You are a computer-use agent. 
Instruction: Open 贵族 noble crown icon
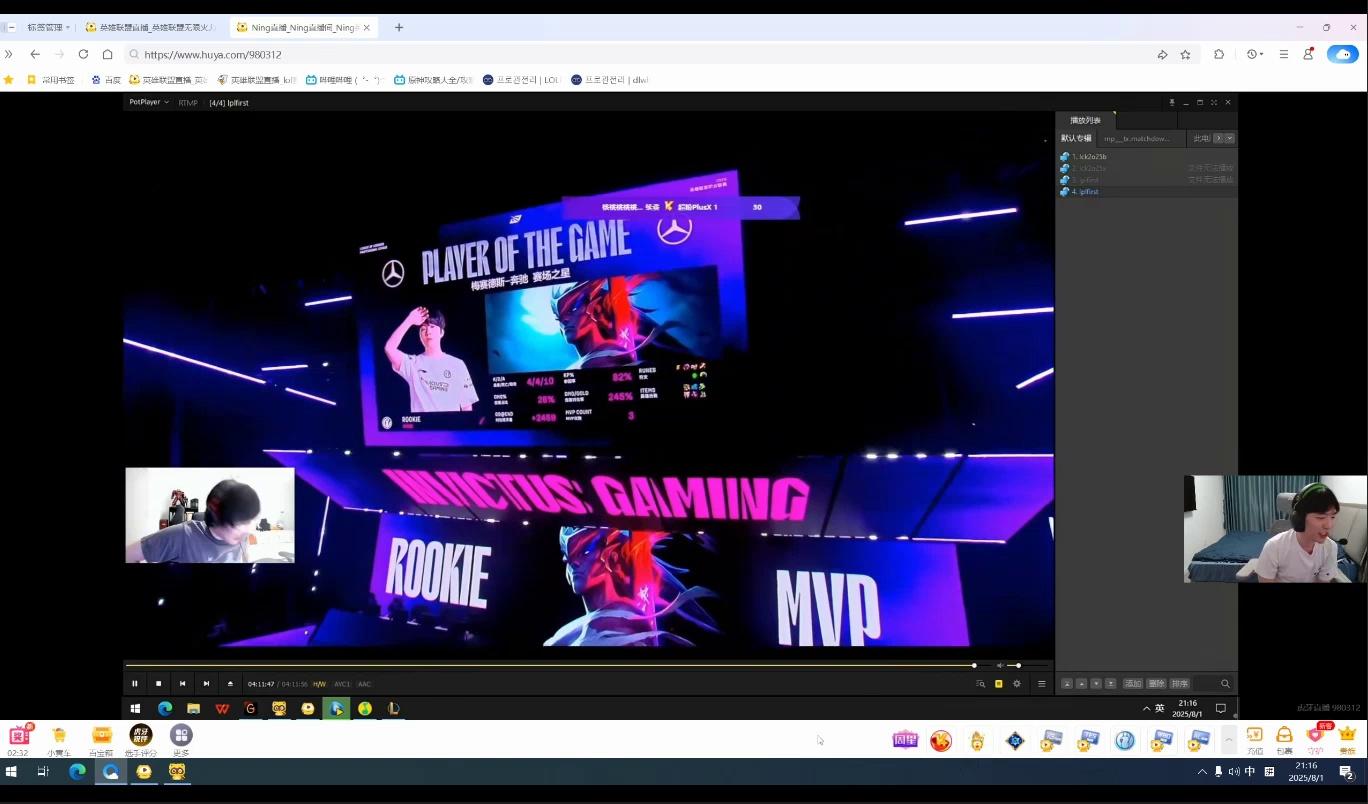[1347, 740]
